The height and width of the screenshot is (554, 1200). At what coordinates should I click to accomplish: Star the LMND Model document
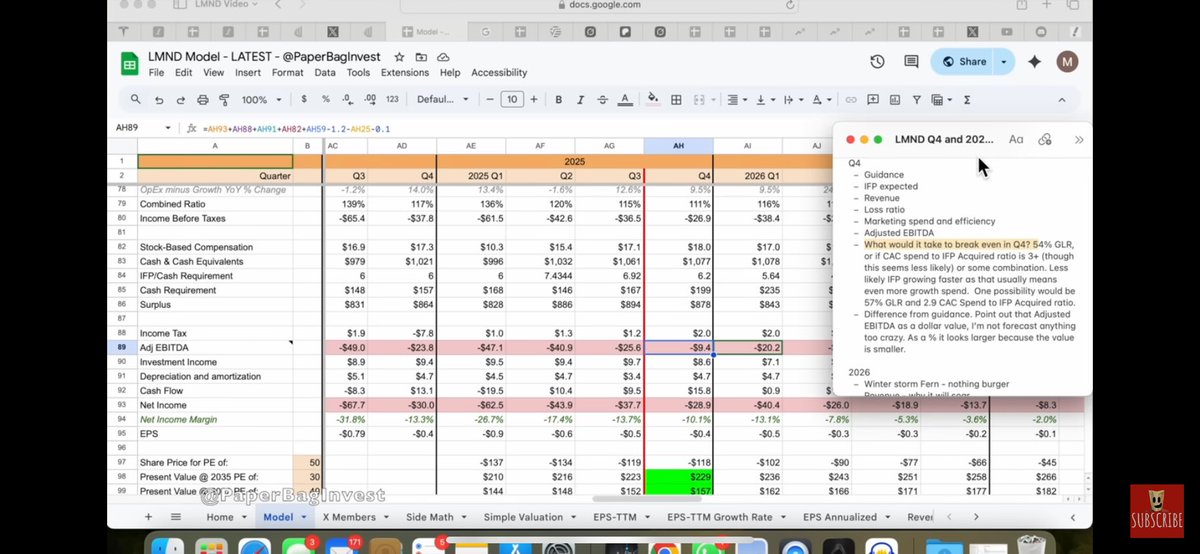(x=399, y=57)
